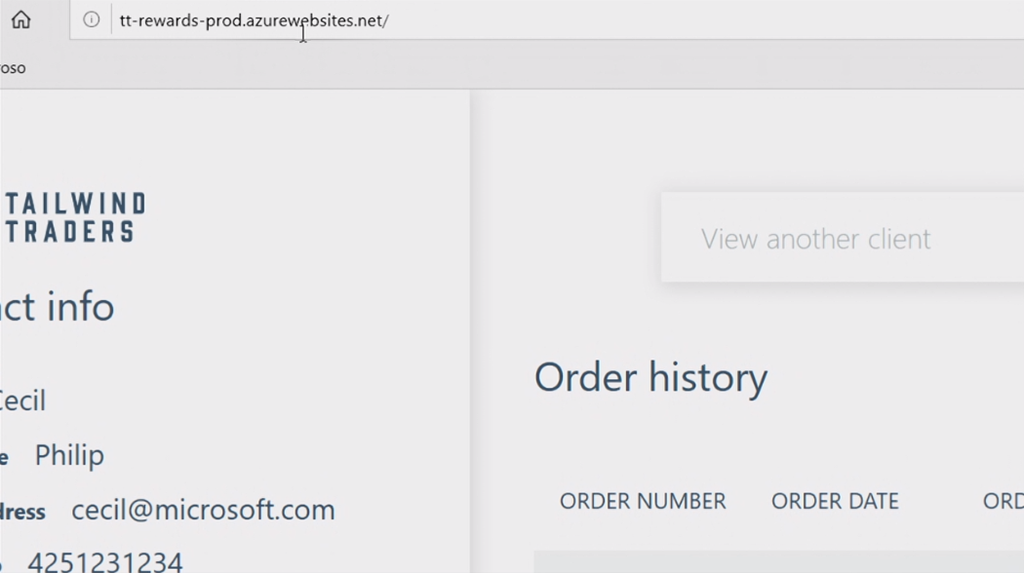Select the name value Philip
1024x573 pixels.
coord(69,455)
